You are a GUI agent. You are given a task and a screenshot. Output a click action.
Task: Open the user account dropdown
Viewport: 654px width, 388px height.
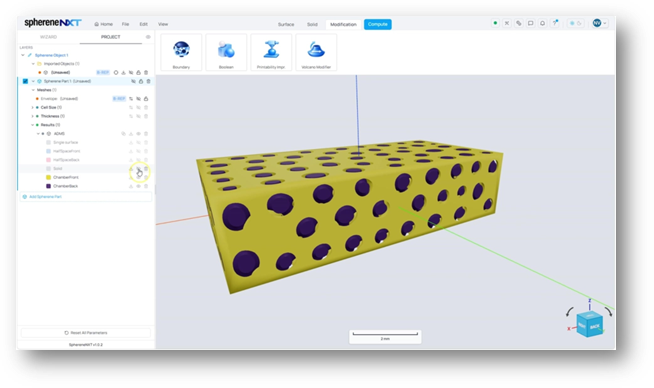(600, 23)
